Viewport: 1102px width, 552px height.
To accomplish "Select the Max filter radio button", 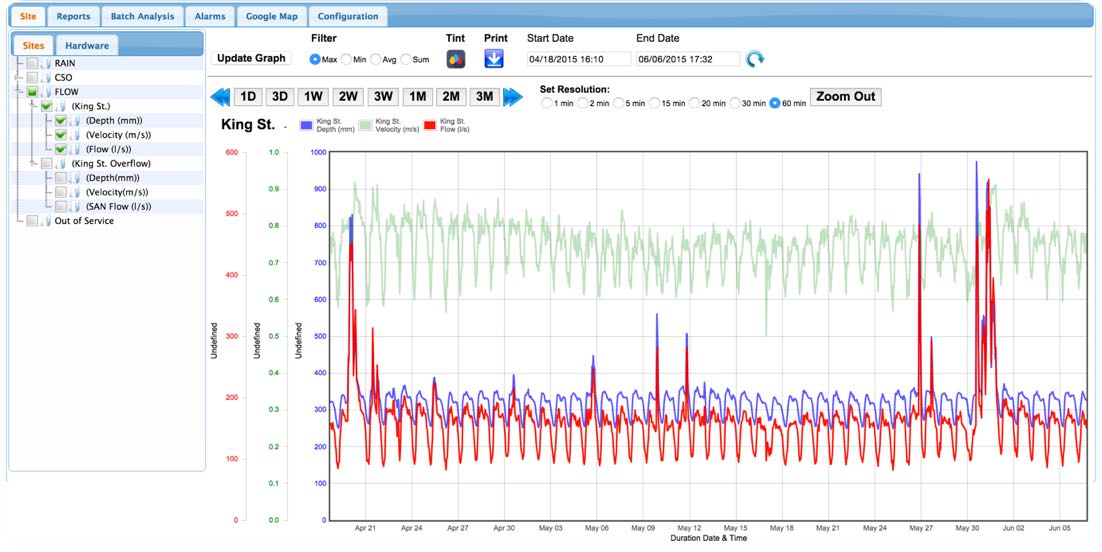I will pos(315,60).
